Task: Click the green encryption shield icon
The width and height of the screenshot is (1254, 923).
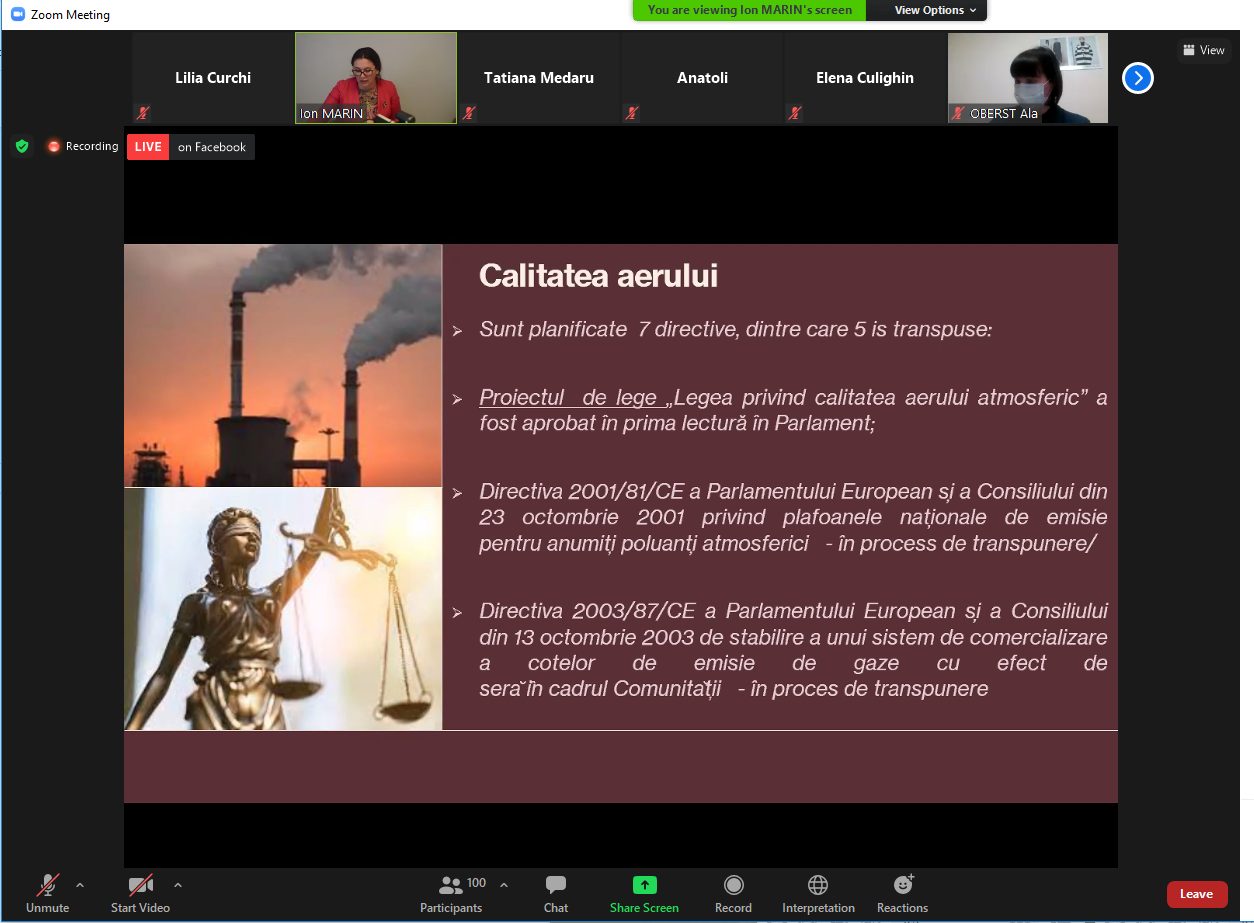Action: pos(22,147)
